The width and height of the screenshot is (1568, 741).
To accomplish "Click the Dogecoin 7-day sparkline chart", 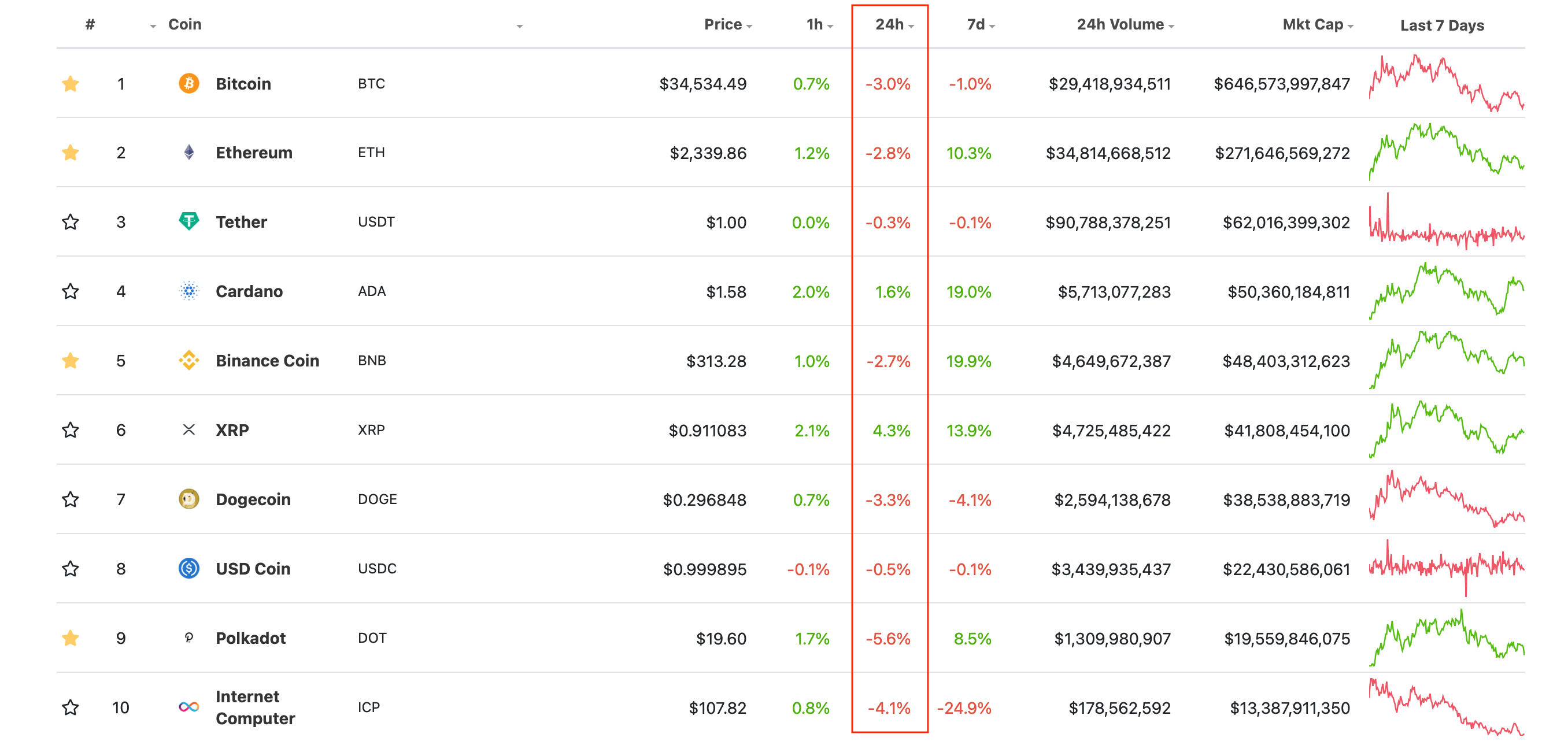I will (1446, 499).
